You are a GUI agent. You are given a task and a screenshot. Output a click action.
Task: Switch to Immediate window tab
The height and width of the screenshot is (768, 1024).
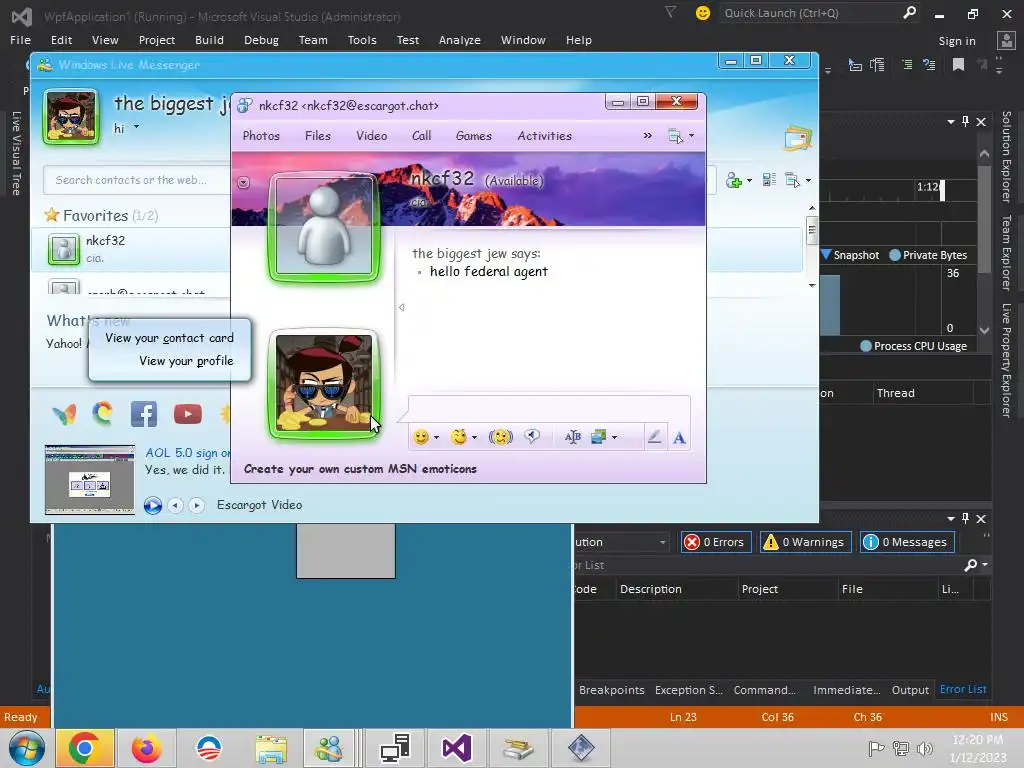coord(846,690)
